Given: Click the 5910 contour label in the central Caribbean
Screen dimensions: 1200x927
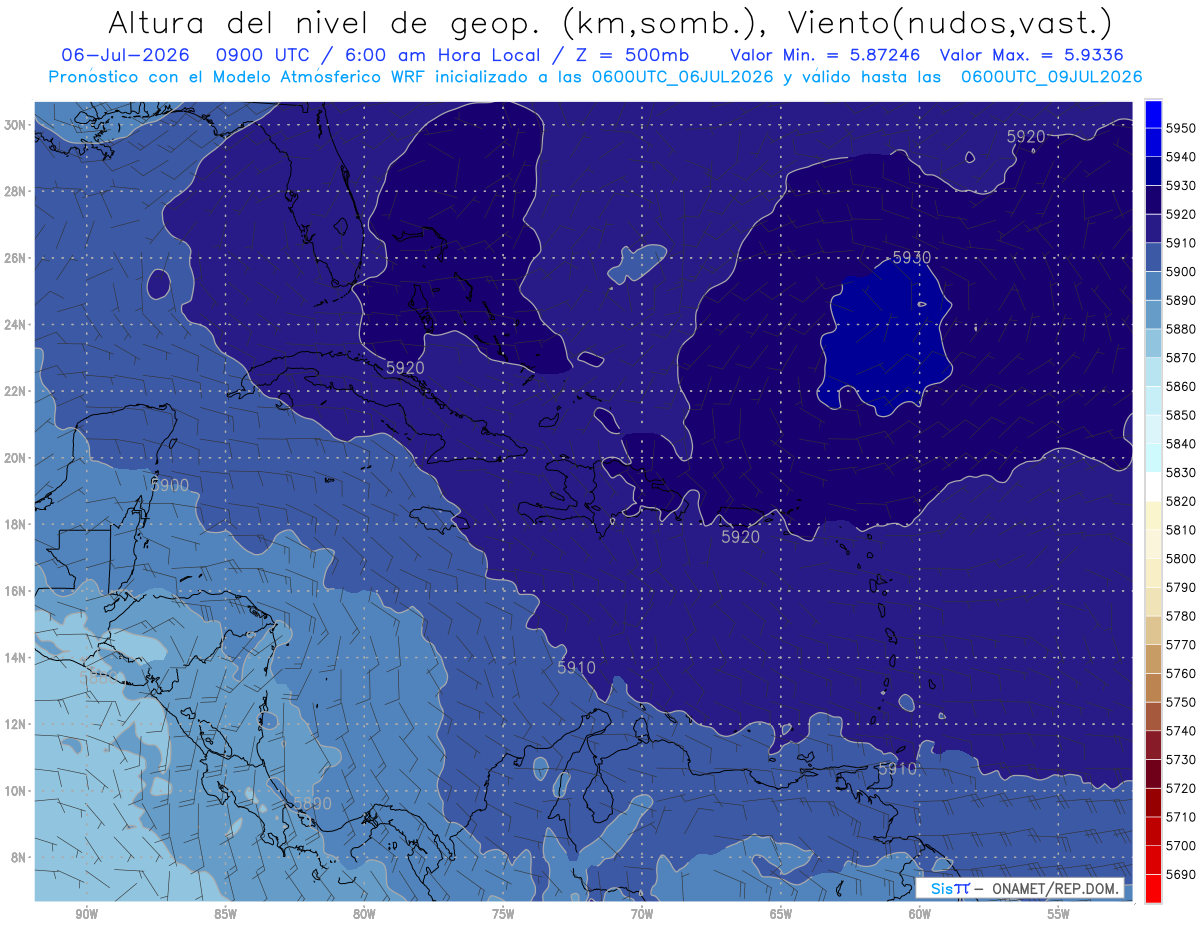Looking at the screenshot, I should [x=576, y=668].
